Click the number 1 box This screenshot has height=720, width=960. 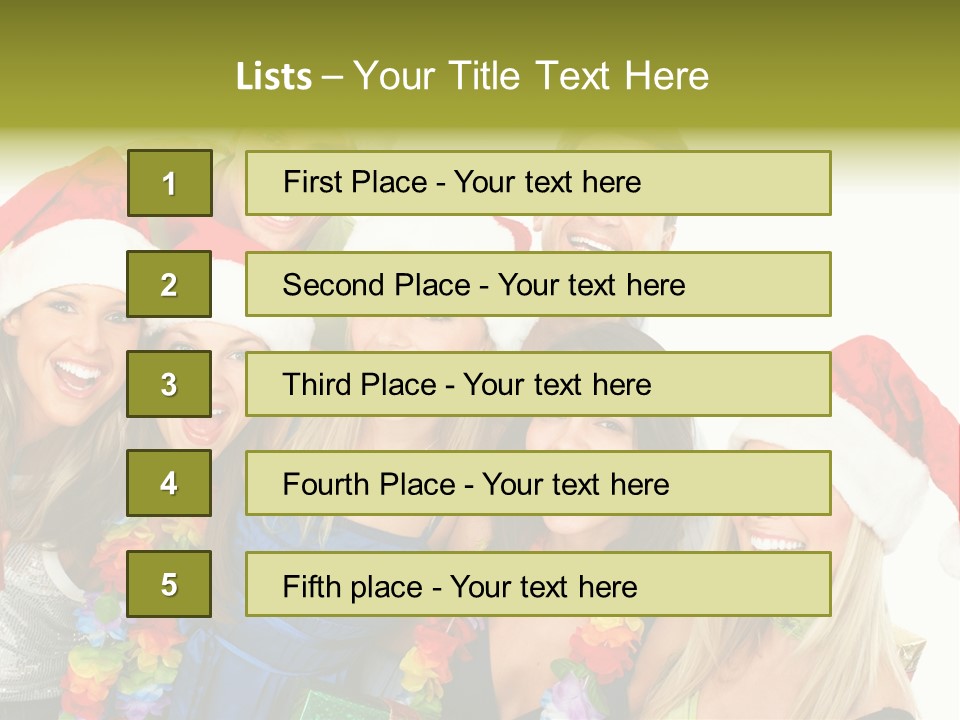click(170, 183)
